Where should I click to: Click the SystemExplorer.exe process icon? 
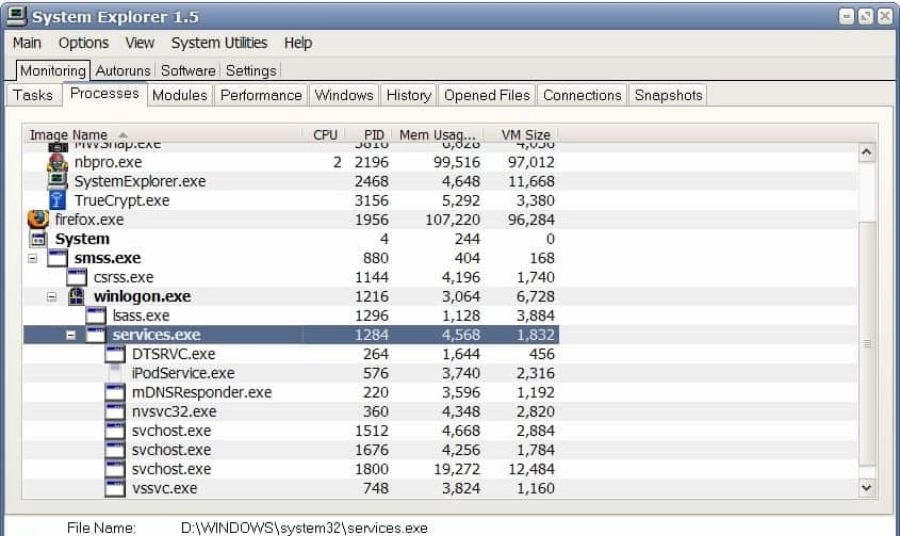click(57, 181)
